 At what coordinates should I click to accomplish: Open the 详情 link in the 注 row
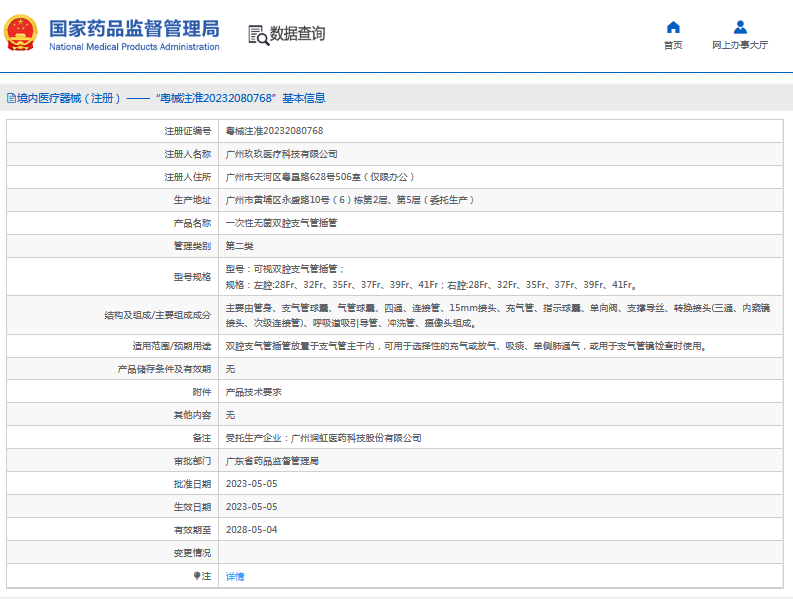point(235,576)
